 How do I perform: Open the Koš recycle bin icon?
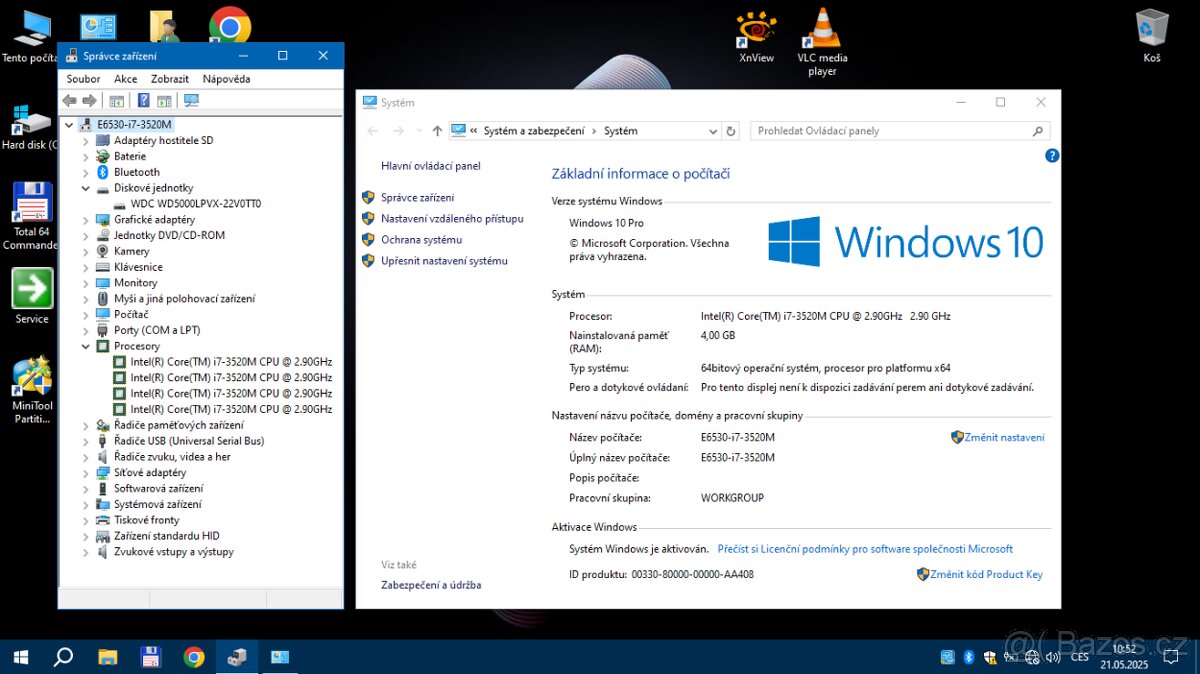(1152, 36)
